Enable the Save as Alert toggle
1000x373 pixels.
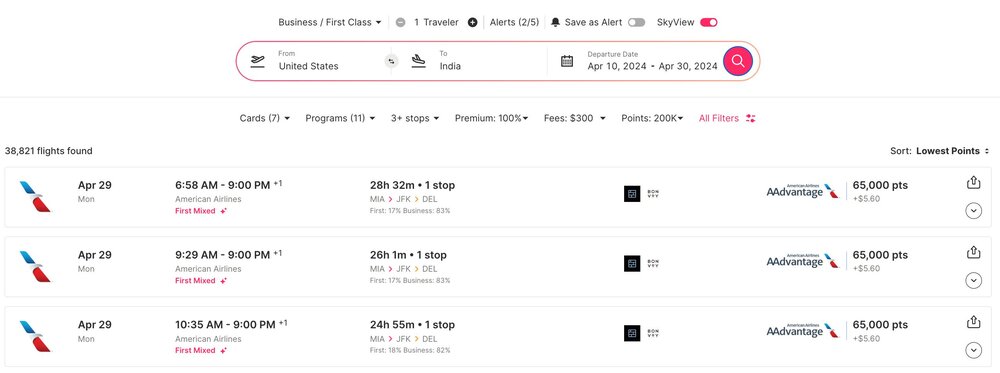(636, 22)
